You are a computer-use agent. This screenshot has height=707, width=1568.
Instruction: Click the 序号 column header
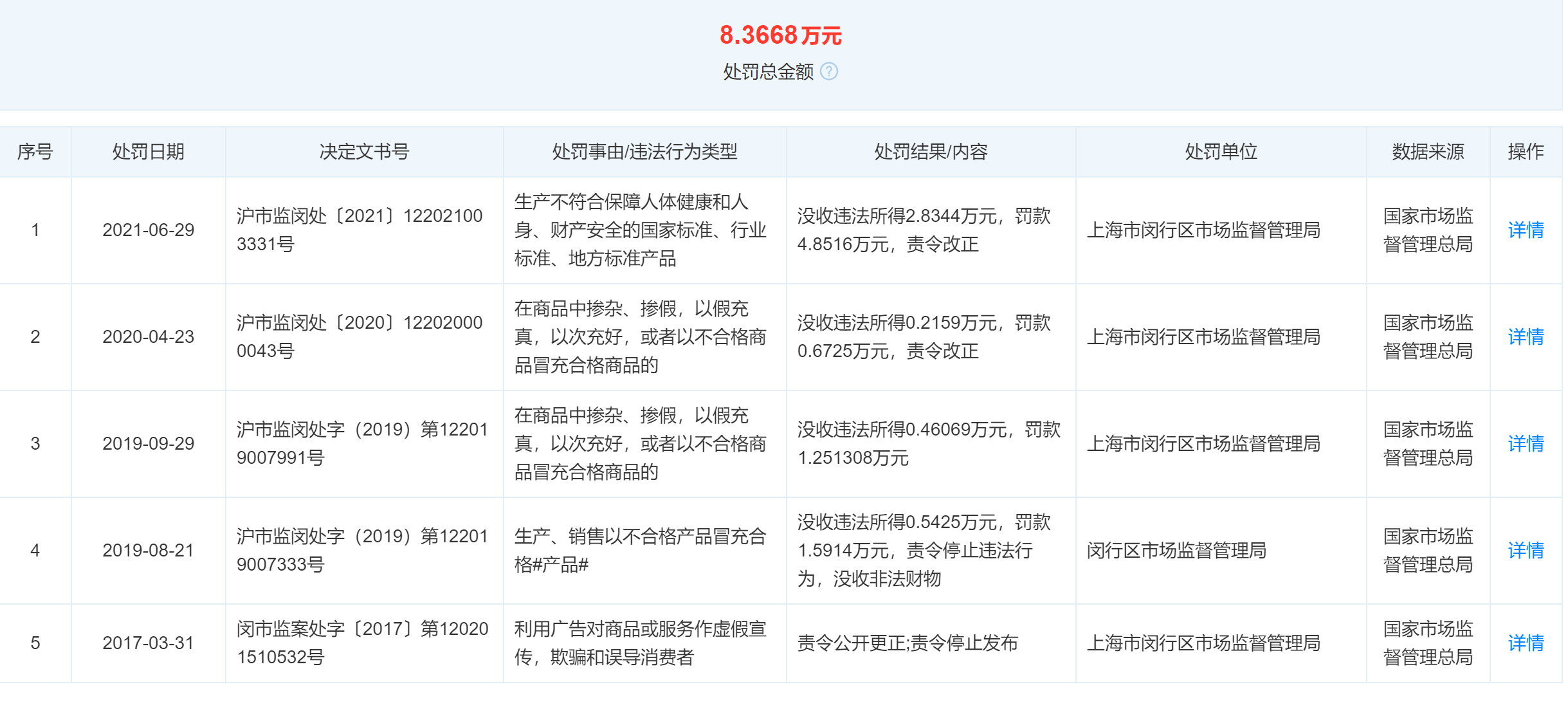[35, 152]
